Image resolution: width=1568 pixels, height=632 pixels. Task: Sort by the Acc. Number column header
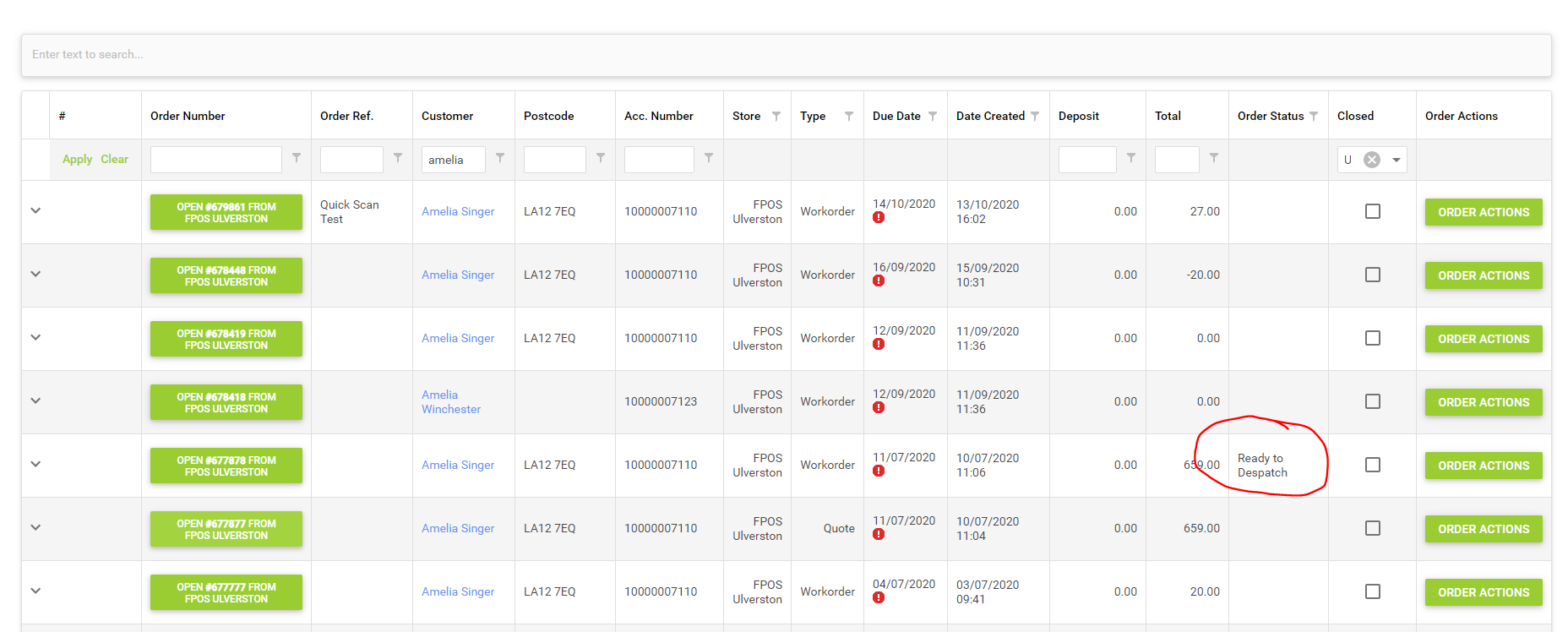tap(659, 116)
